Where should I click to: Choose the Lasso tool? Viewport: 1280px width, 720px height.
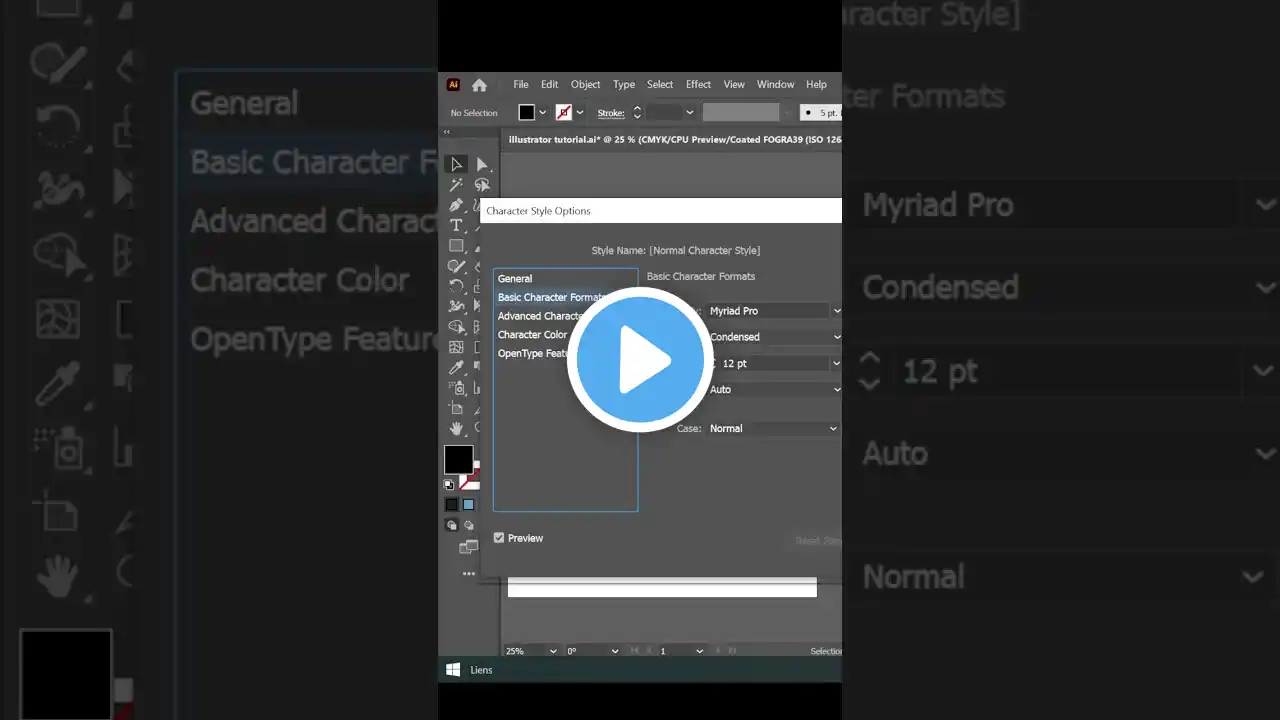tap(482, 185)
